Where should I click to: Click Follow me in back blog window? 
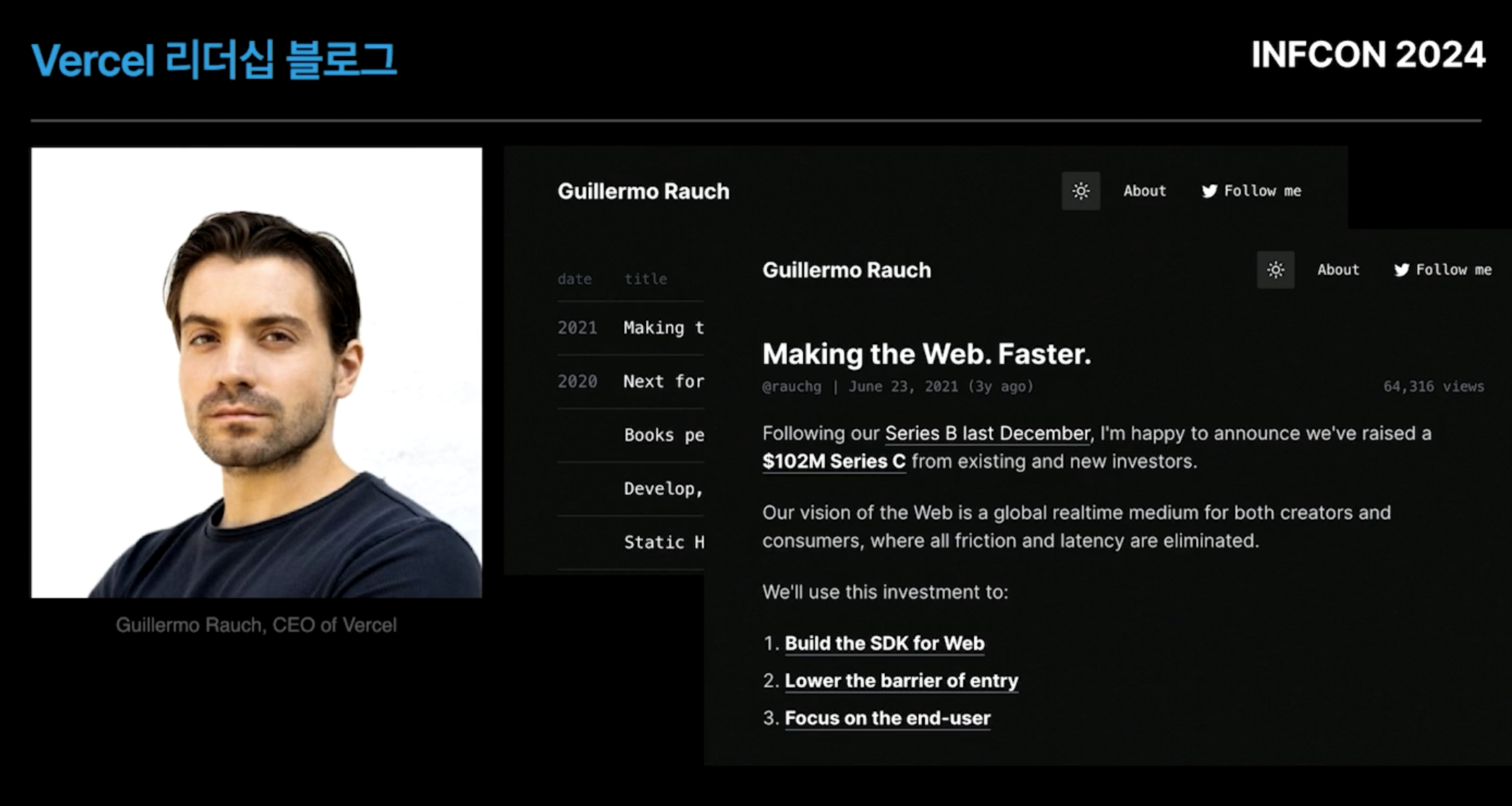pyautogui.click(x=1263, y=191)
